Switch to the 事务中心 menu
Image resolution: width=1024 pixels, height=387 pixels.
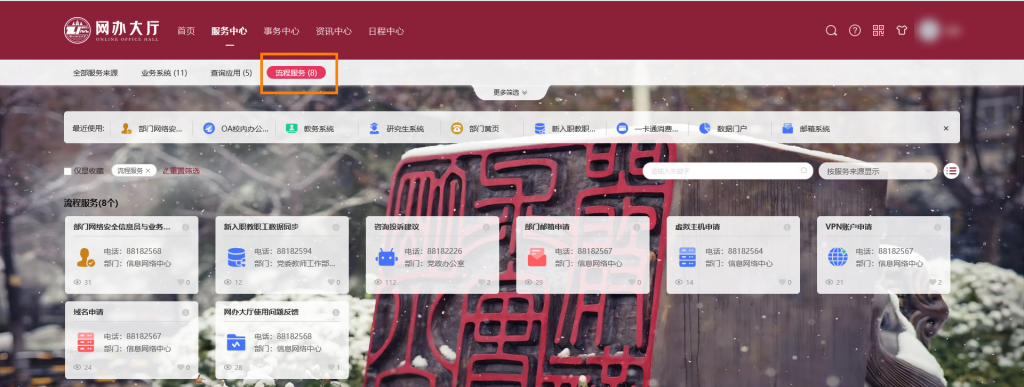point(281,31)
